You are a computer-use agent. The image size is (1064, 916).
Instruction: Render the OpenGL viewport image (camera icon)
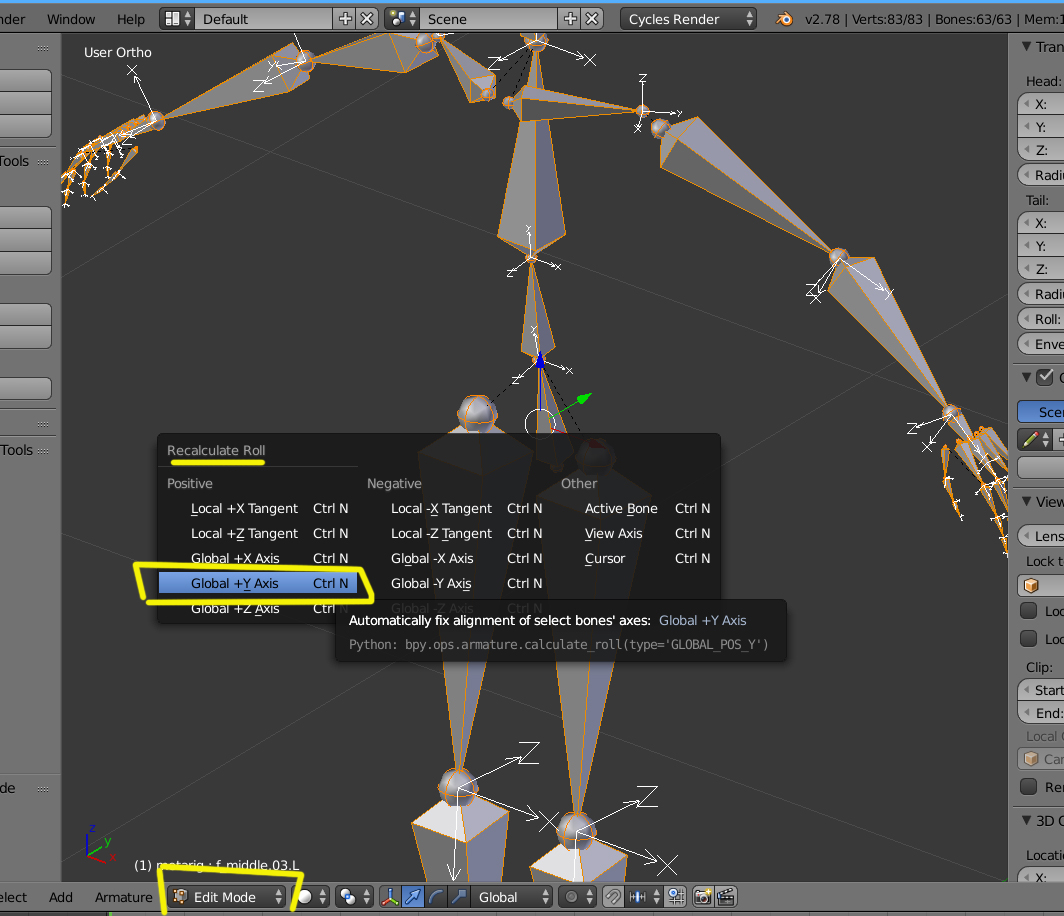[x=703, y=897]
